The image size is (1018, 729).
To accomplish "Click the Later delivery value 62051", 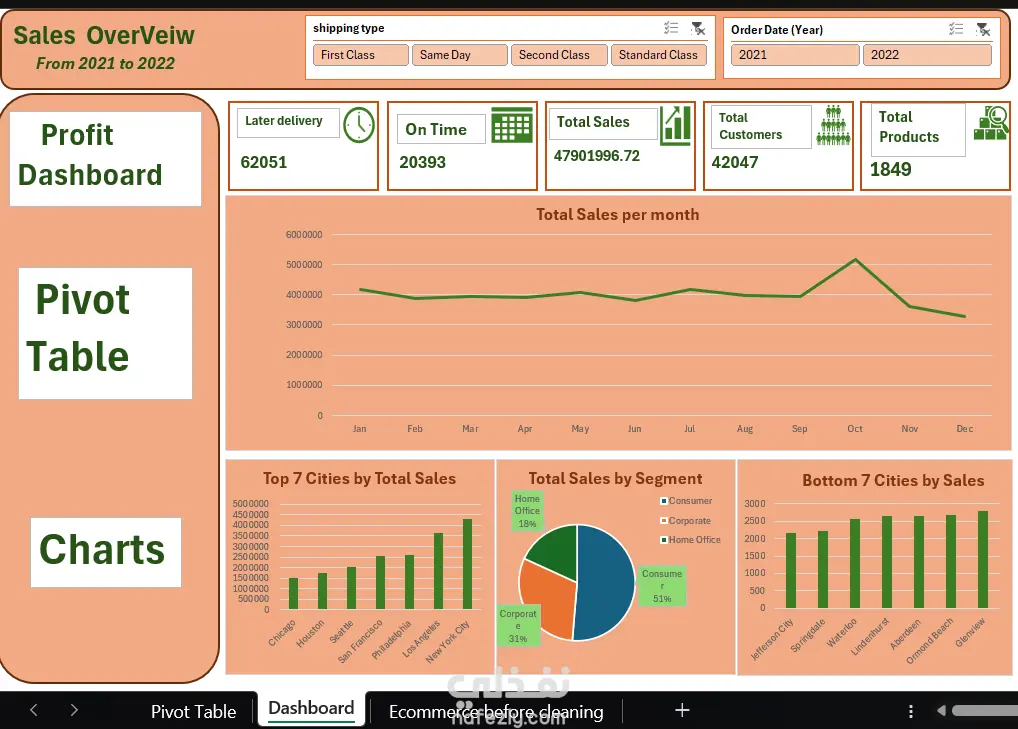I will click(264, 162).
